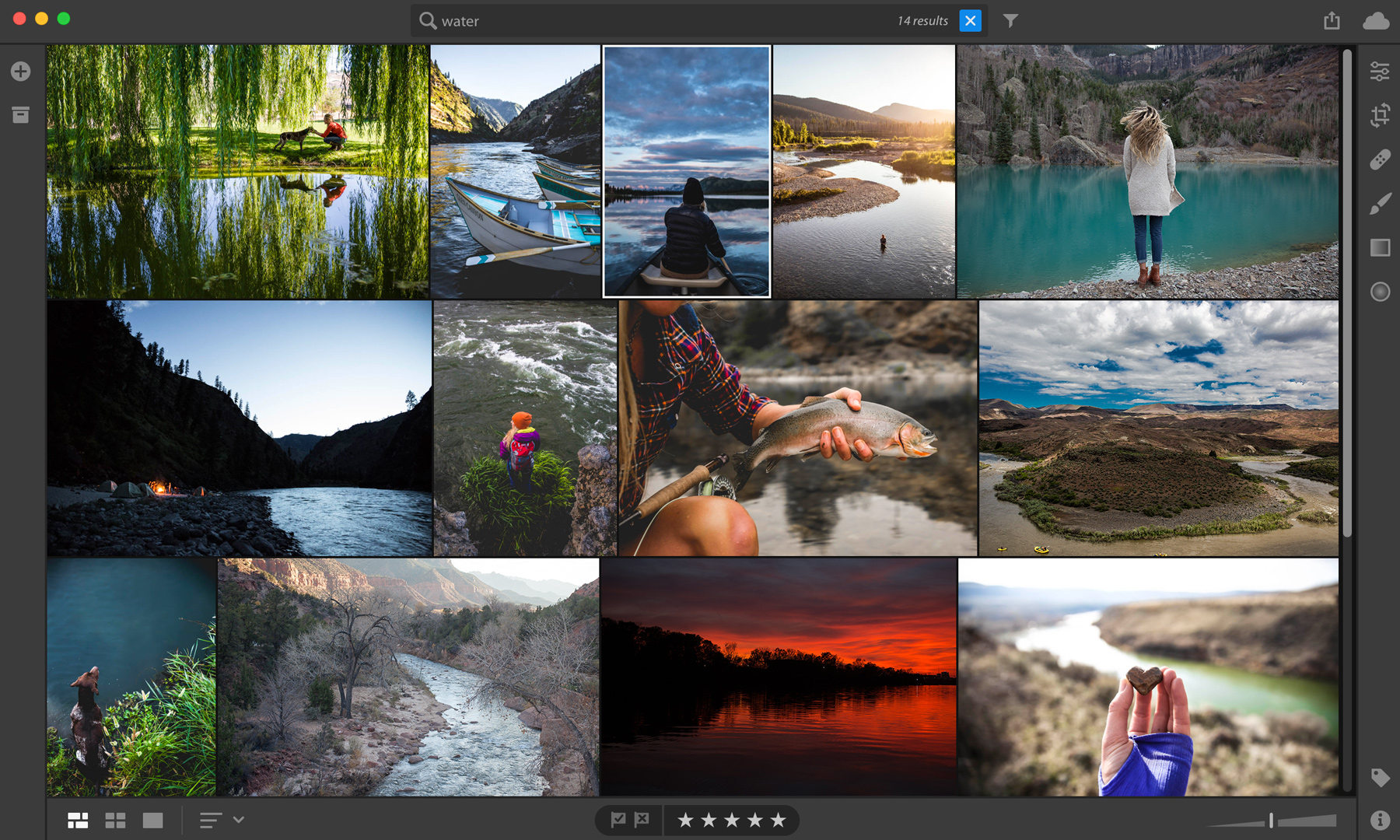This screenshot has height=840, width=1400.
Task: Open the share options
Action: click(x=1331, y=20)
